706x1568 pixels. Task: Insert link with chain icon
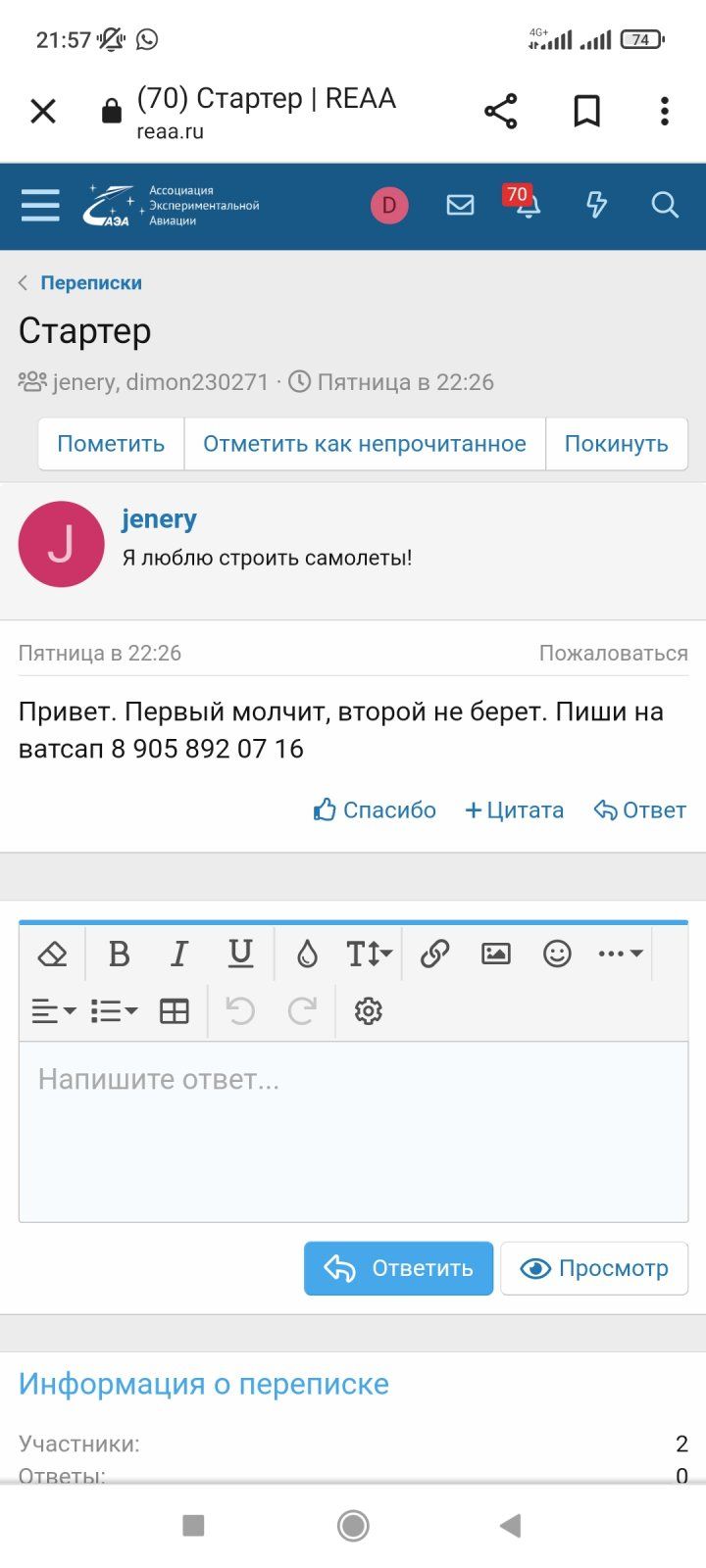coord(434,954)
